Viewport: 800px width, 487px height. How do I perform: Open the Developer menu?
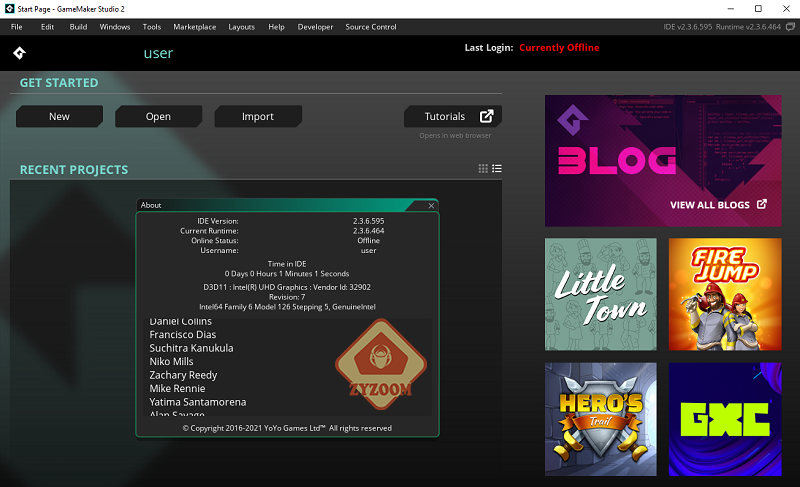(315, 27)
